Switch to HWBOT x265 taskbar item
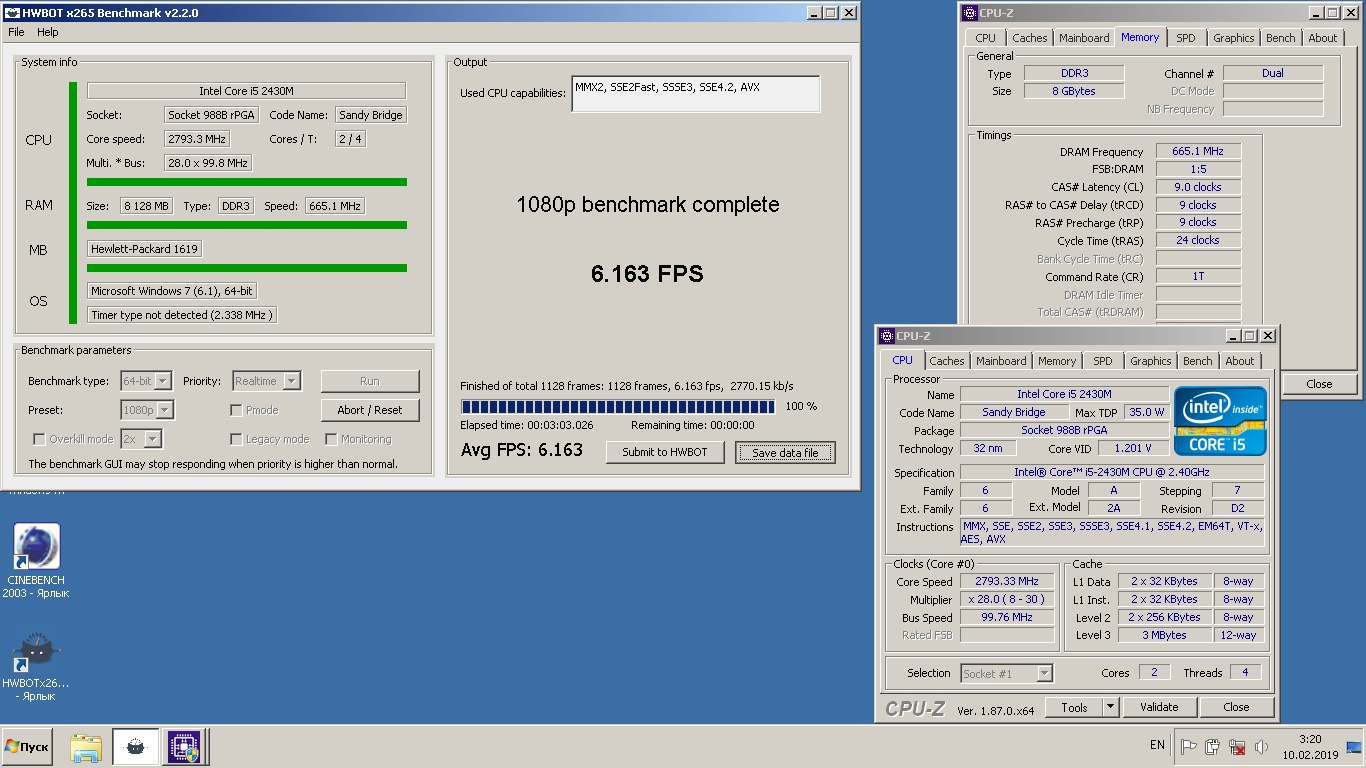Viewport: 1366px width, 768px height. point(135,747)
